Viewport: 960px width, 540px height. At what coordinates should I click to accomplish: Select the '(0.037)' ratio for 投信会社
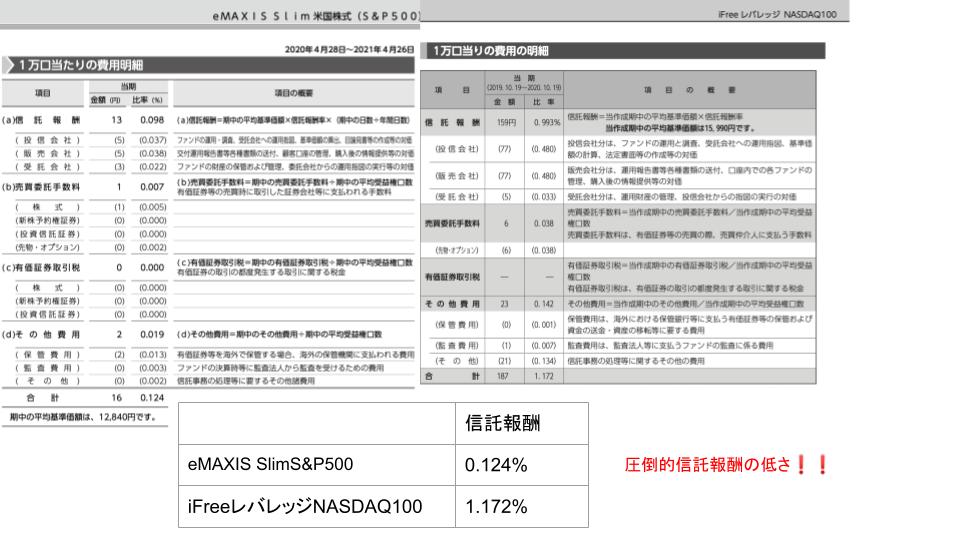pyautogui.click(x=152, y=140)
